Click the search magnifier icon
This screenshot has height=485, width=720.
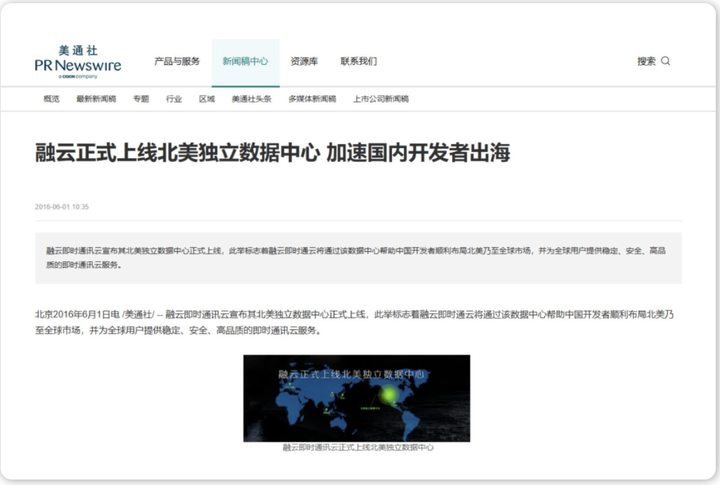665,61
